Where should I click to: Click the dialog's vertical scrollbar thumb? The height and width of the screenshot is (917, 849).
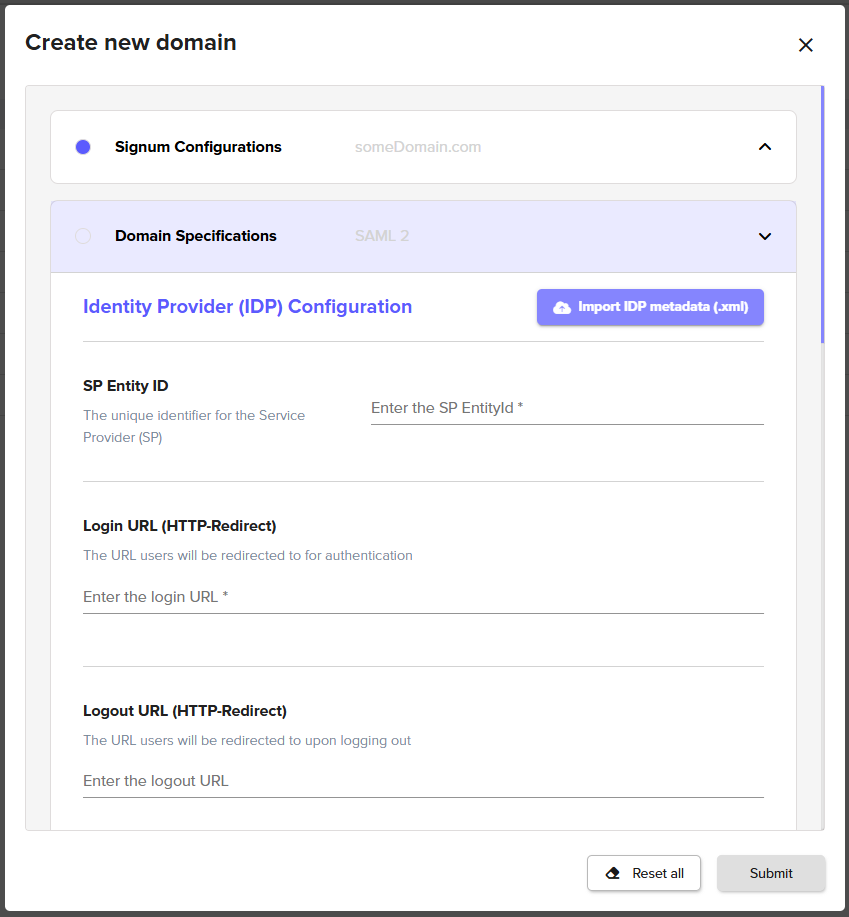(x=822, y=215)
